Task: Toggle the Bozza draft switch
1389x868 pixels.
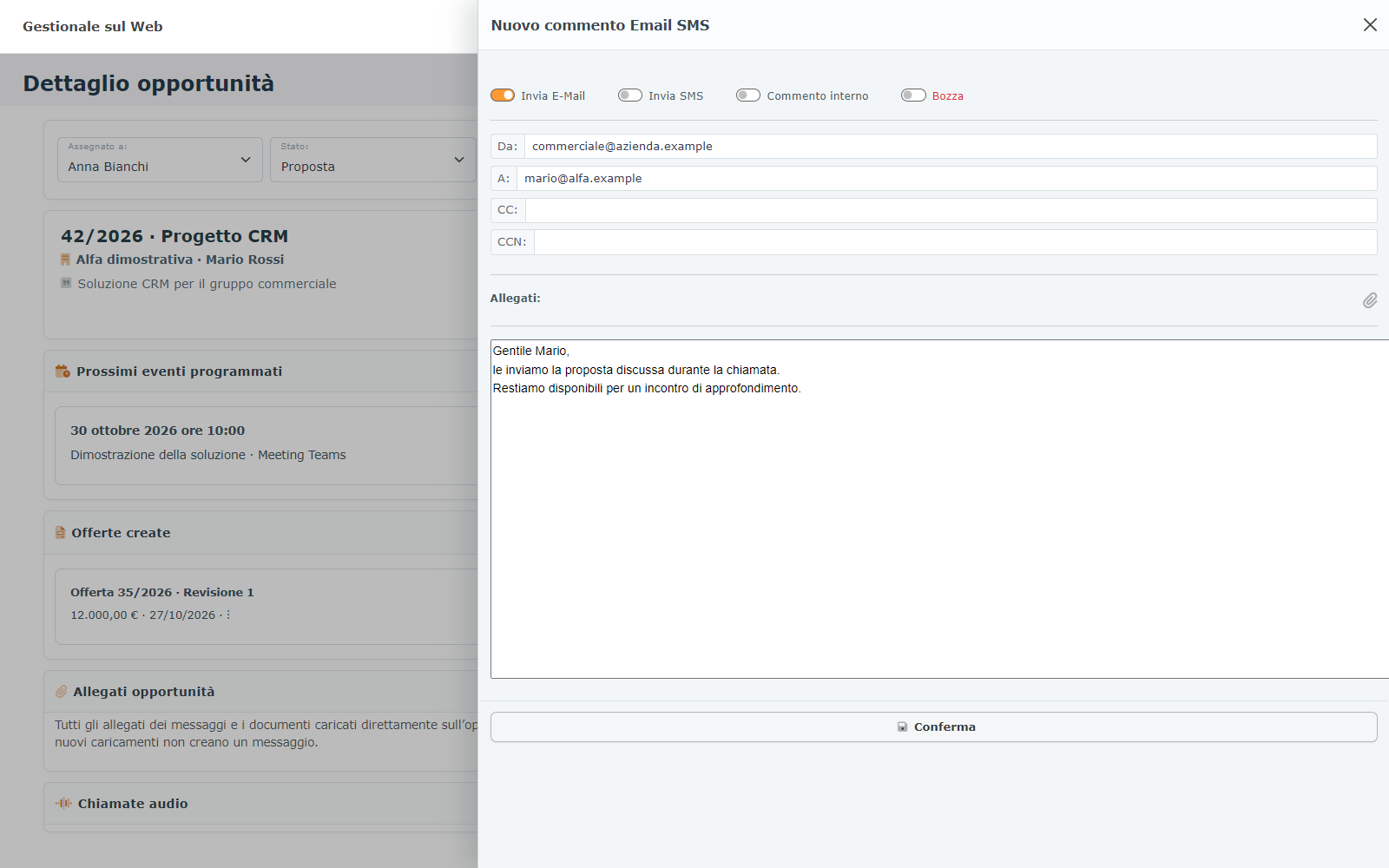Action: 913,95
